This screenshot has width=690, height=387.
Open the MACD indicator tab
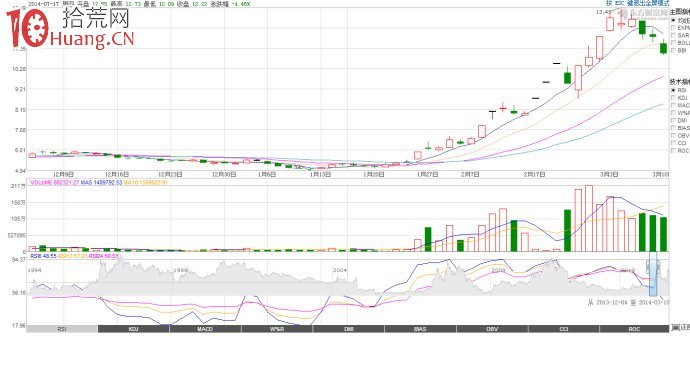click(x=205, y=329)
